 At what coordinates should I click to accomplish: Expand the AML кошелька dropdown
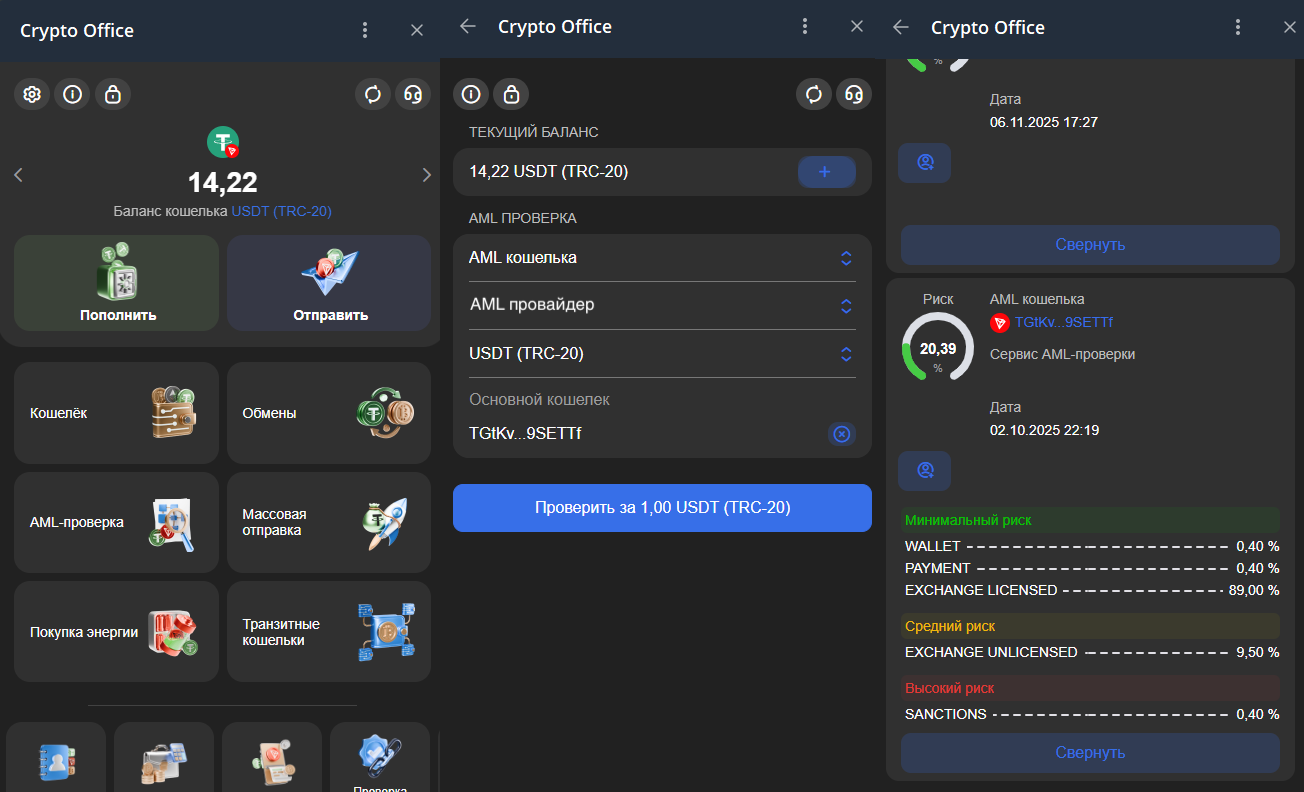[x=662, y=258]
